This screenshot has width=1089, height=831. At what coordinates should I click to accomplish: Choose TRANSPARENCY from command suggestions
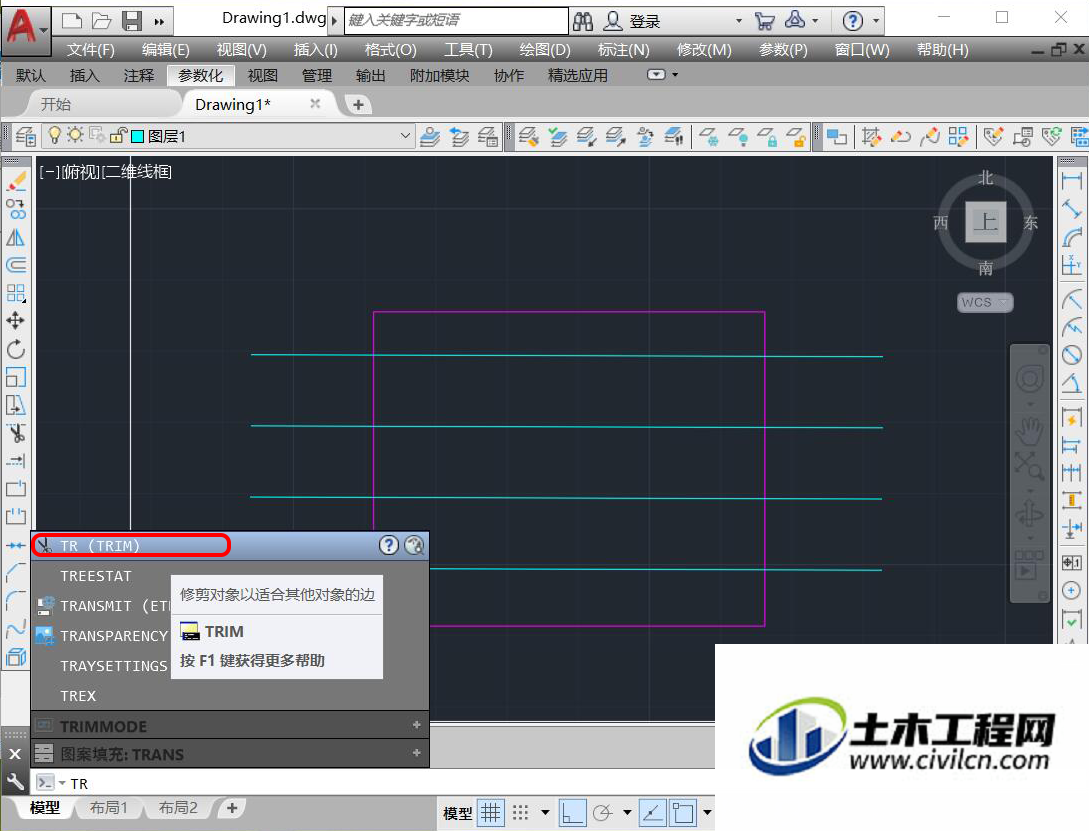114,635
